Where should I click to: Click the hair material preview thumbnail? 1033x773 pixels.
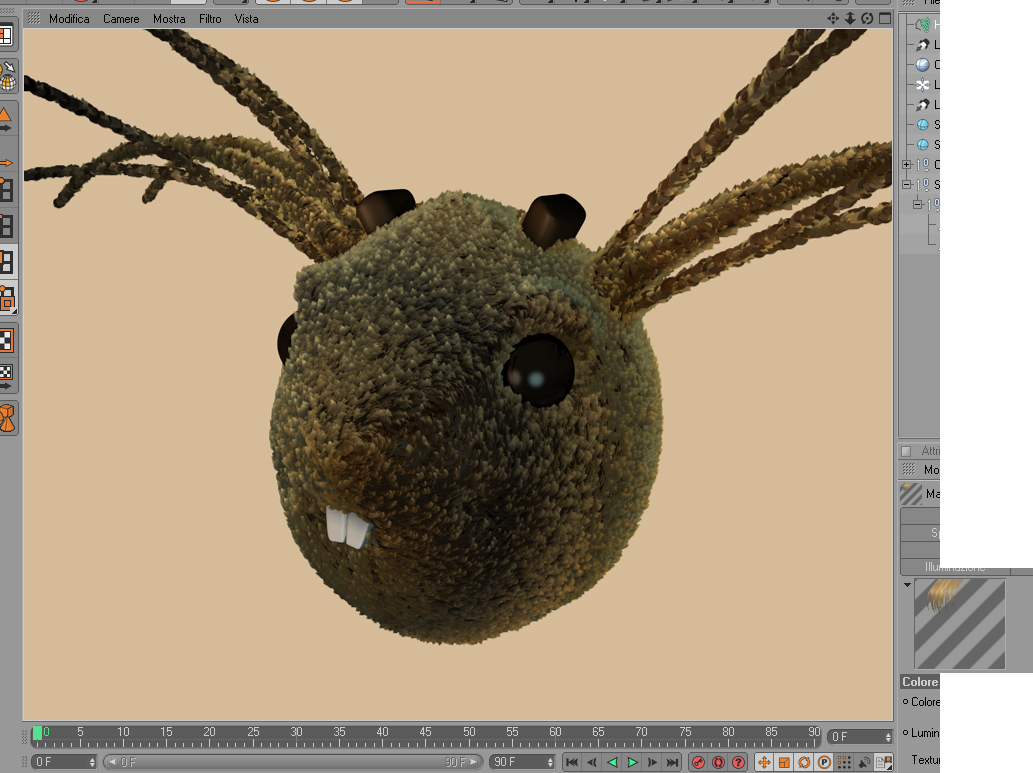tap(960, 623)
